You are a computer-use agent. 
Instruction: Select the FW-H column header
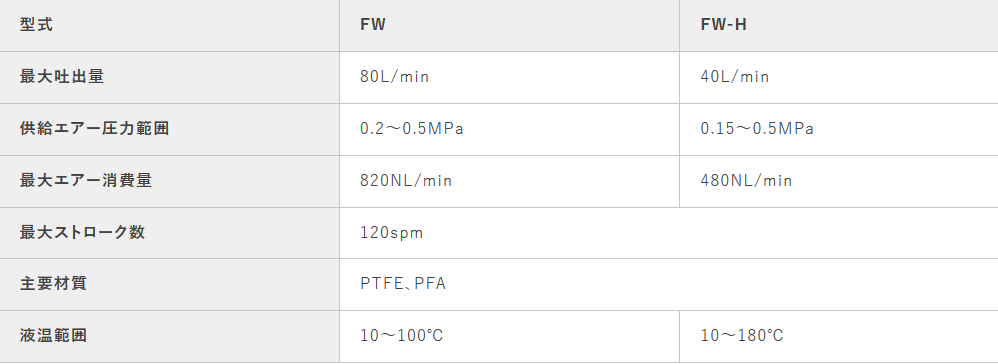[x=839, y=25]
